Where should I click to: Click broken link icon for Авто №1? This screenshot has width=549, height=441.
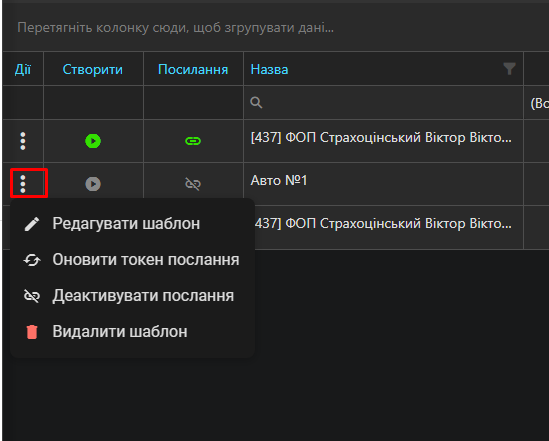click(x=193, y=184)
